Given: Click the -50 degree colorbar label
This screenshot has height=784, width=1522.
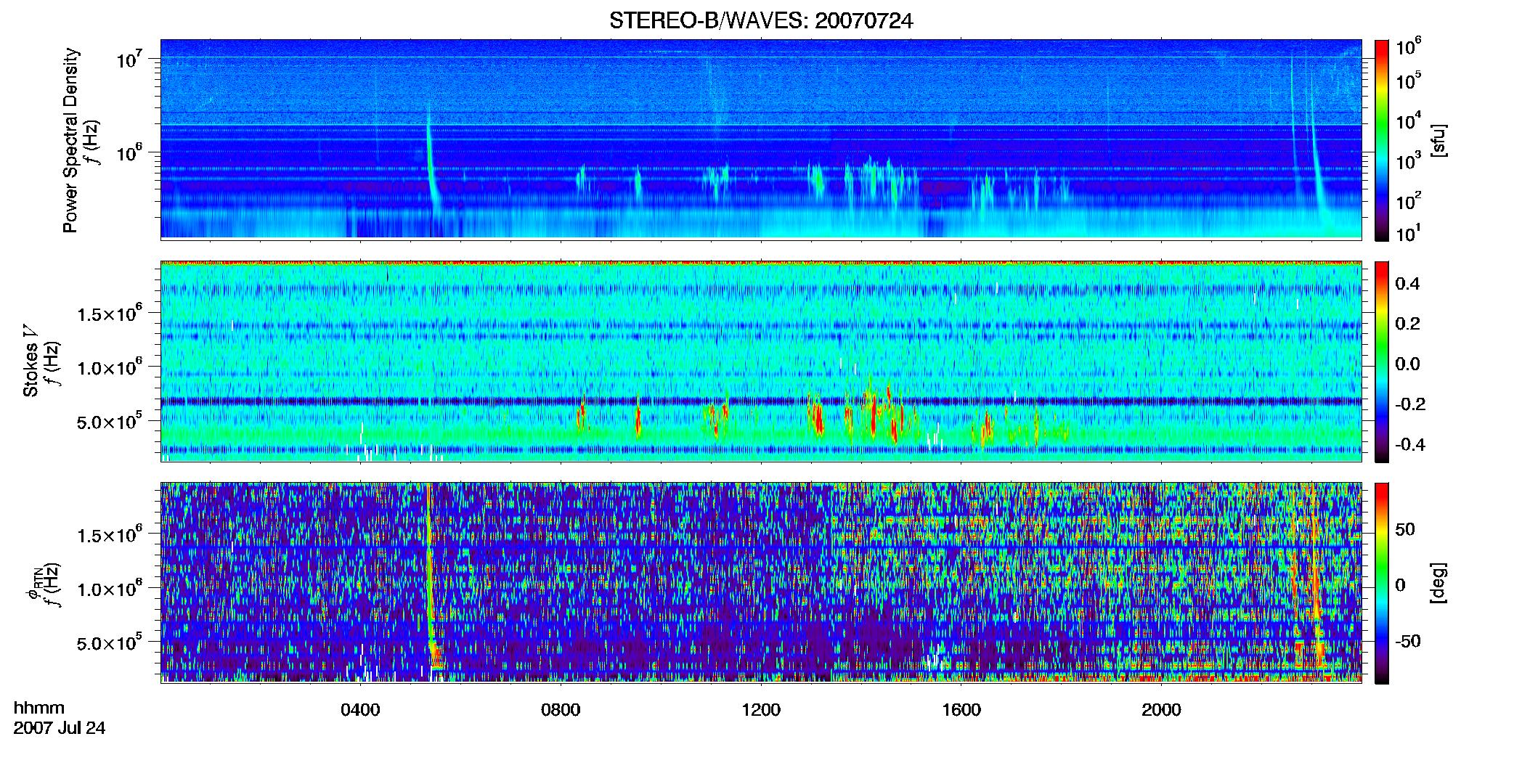Looking at the screenshot, I should pyautogui.click(x=1407, y=641).
